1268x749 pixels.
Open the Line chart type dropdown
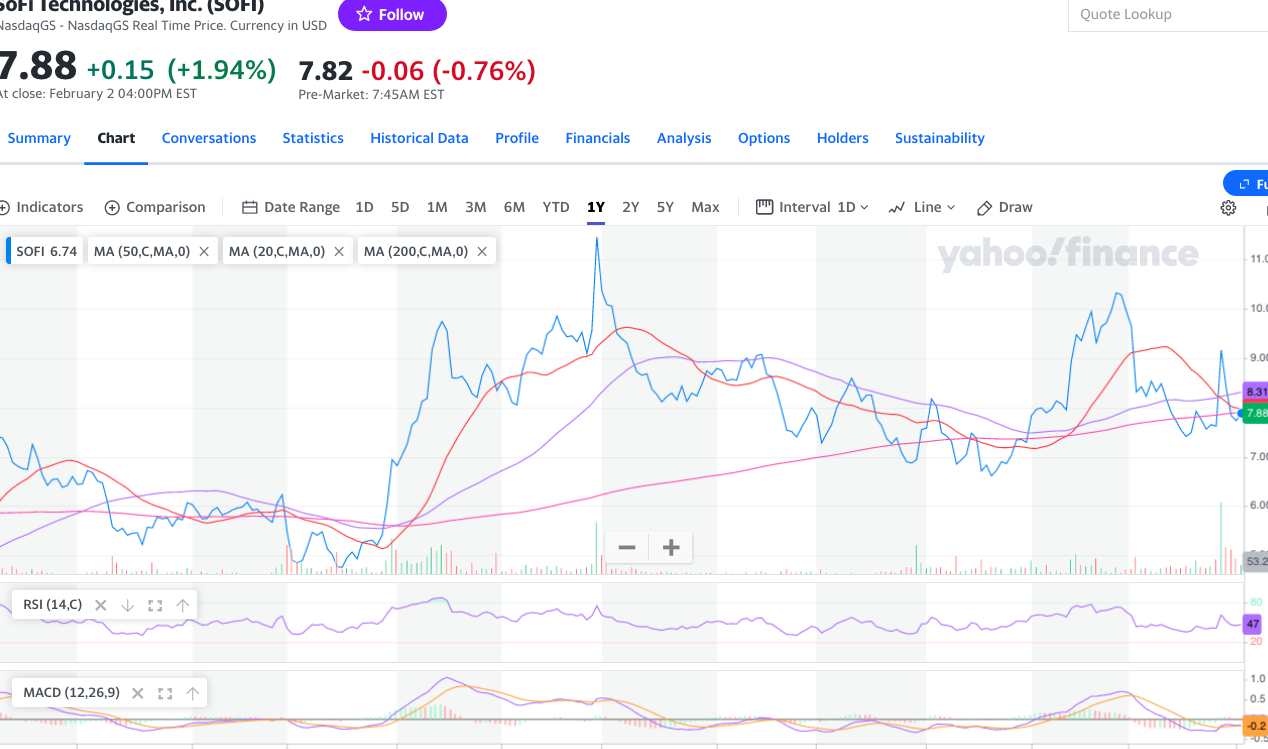(922, 207)
